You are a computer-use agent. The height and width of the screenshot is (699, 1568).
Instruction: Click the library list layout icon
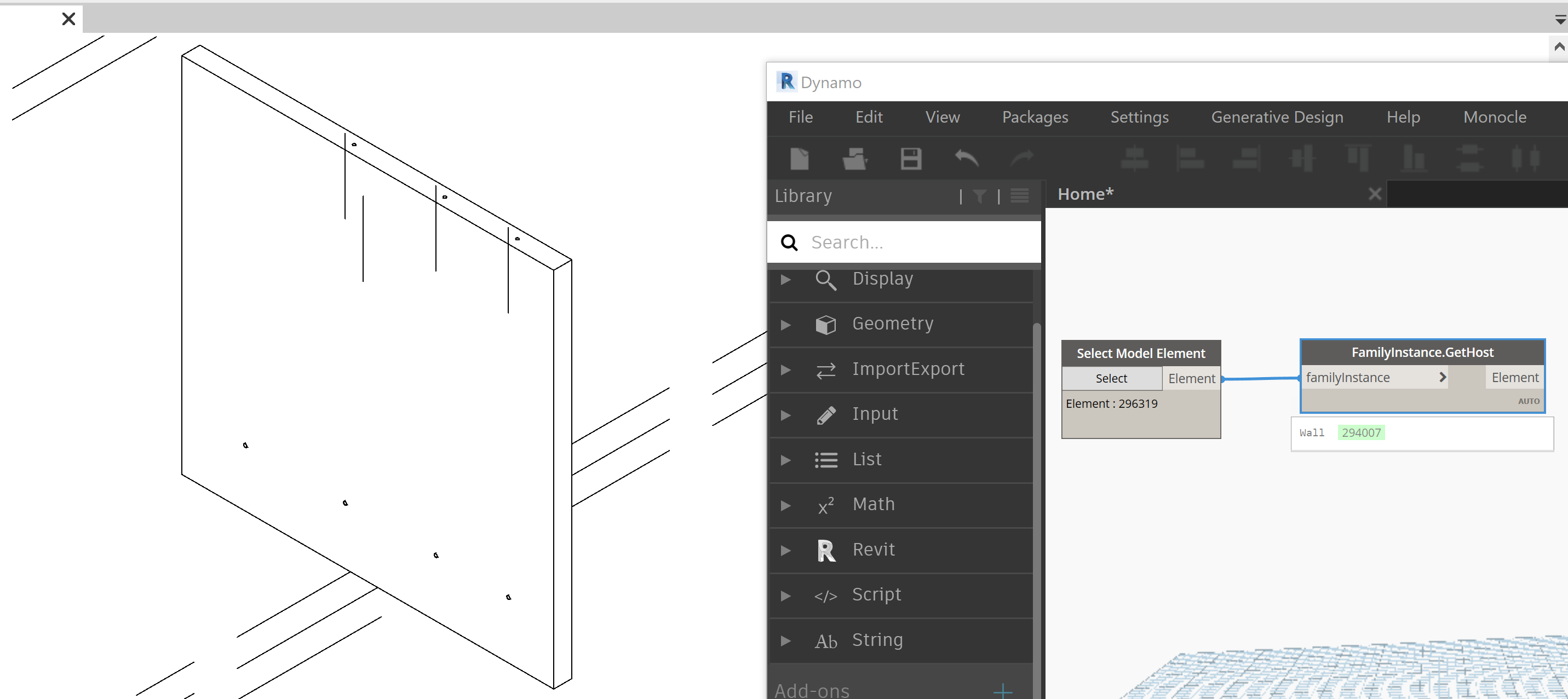coord(1020,196)
